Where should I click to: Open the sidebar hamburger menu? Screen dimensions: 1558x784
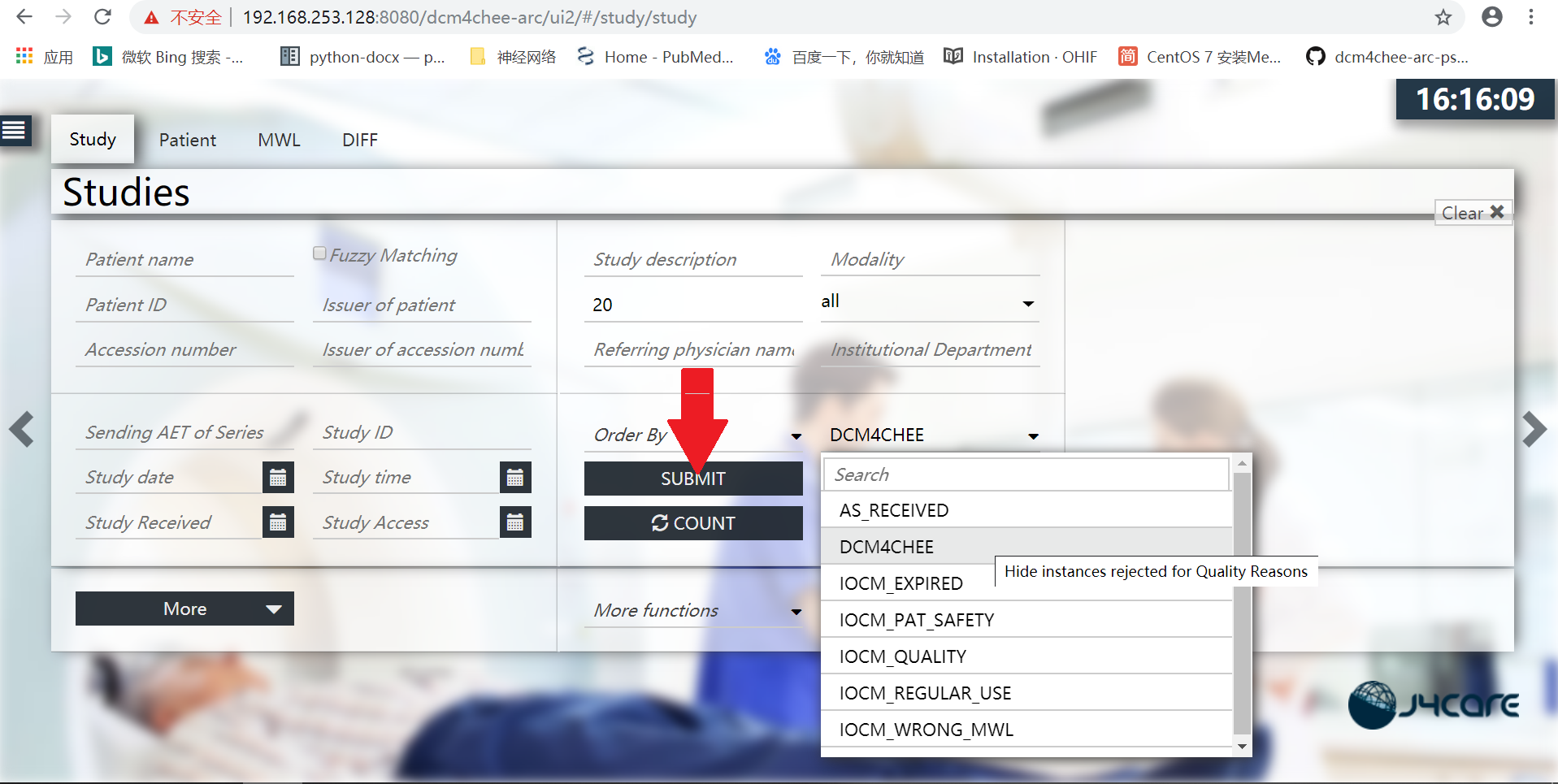pos(14,130)
